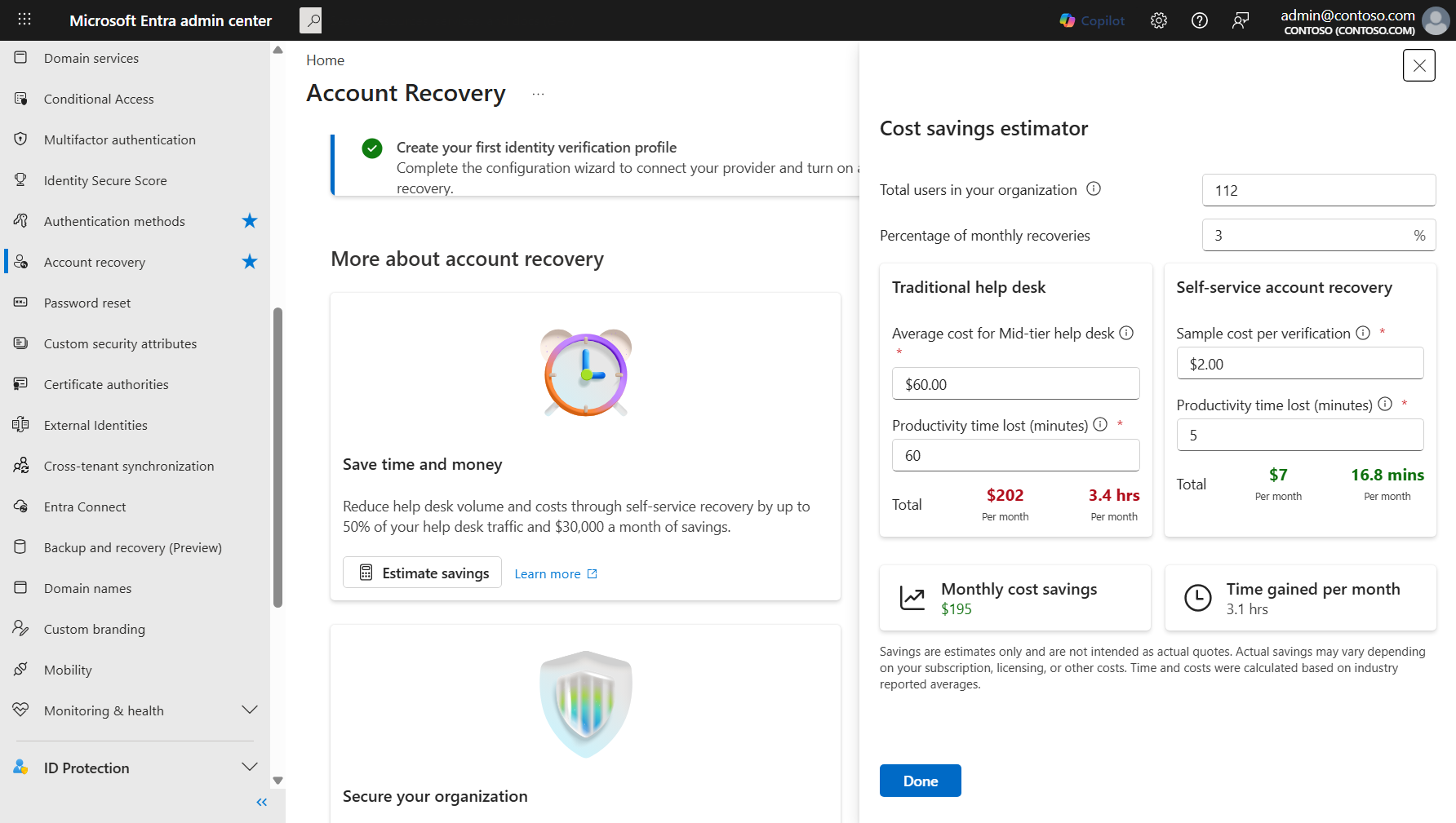Click the Multifactor authentication shield icon
This screenshot has width=1456, height=823.
coord(21,139)
